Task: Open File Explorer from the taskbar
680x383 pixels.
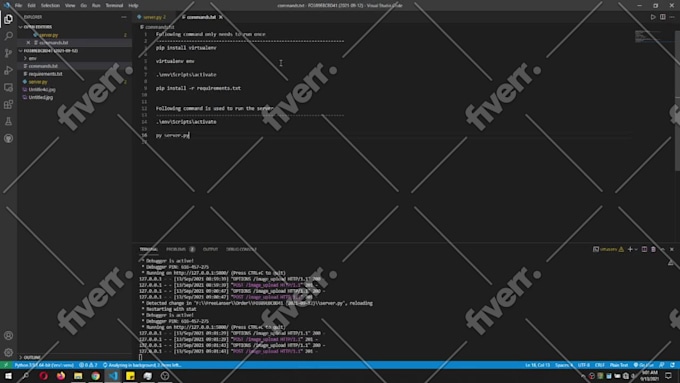Action: pos(78,376)
